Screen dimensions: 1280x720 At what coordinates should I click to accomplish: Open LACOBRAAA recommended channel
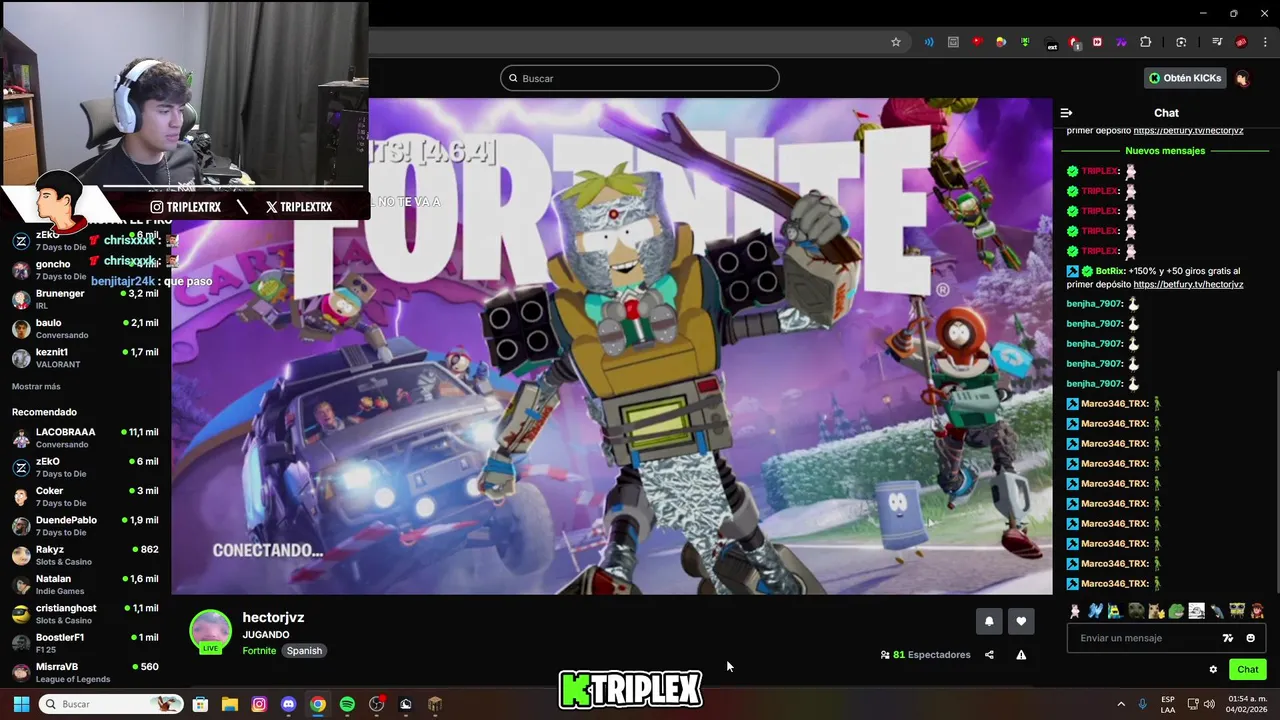[x=85, y=438]
